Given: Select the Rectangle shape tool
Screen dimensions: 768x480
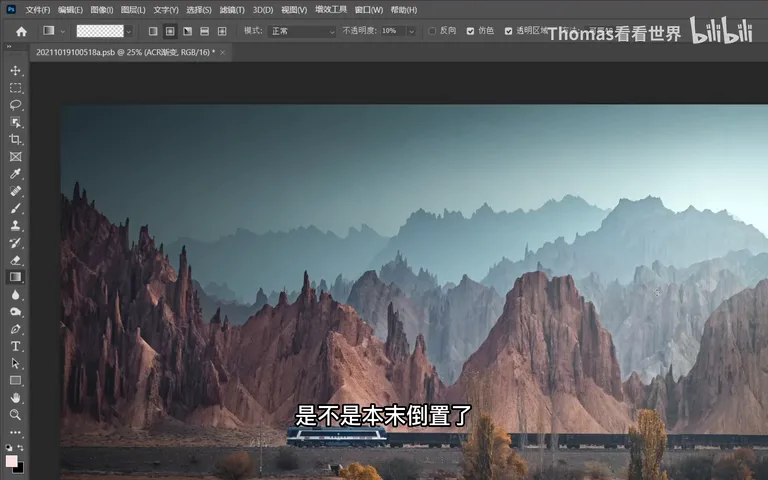Looking at the screenshot, I should 15,381.
